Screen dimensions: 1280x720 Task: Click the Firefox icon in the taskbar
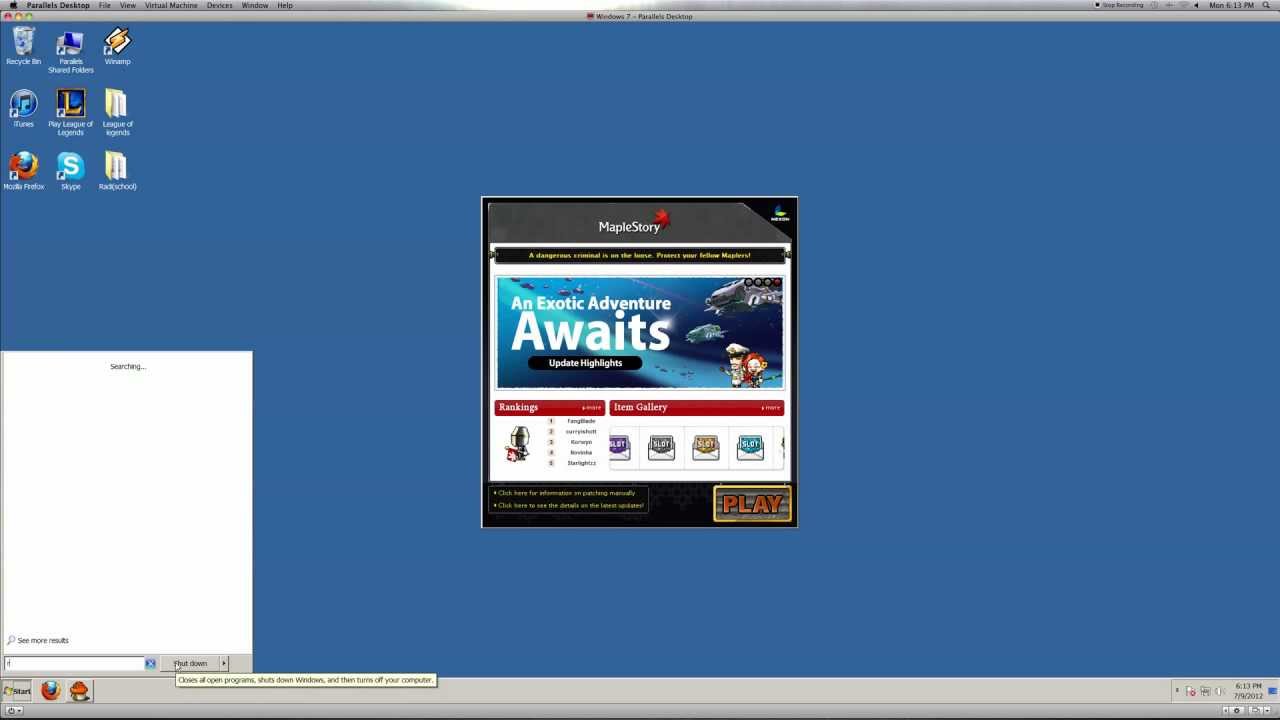point(50,690)
